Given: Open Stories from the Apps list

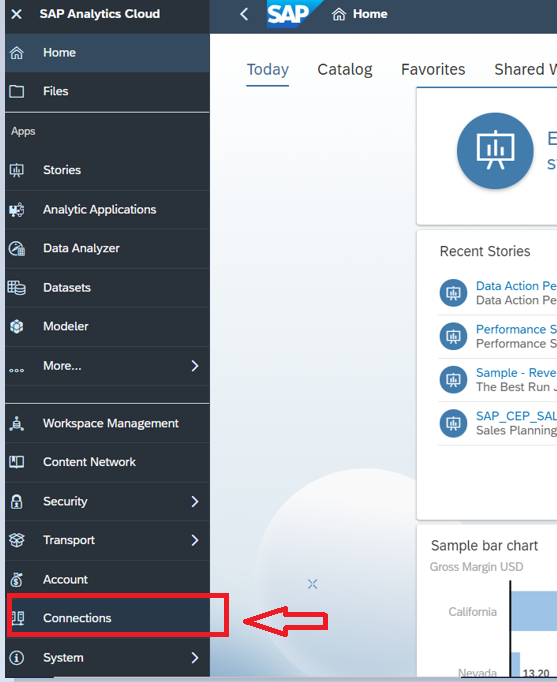Looking at the screenshot, I should pyautogui.click(x=107, y=170).
